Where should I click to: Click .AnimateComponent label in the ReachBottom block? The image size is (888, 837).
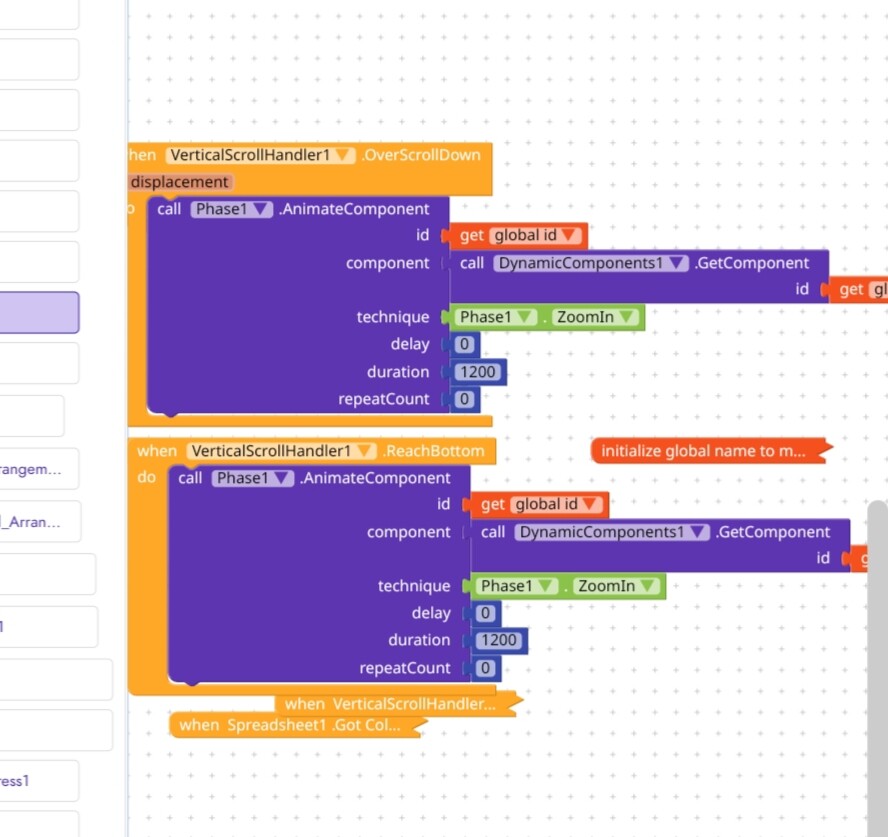[375, 478]
